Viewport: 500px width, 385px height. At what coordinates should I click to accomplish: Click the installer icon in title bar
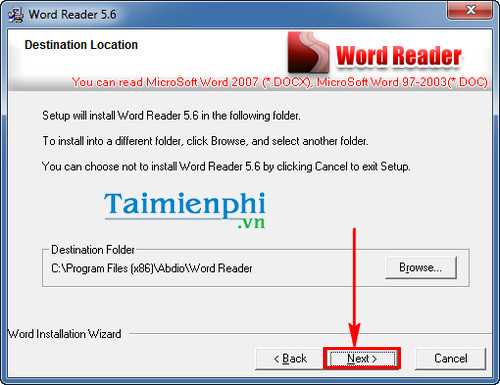[15, 15]
